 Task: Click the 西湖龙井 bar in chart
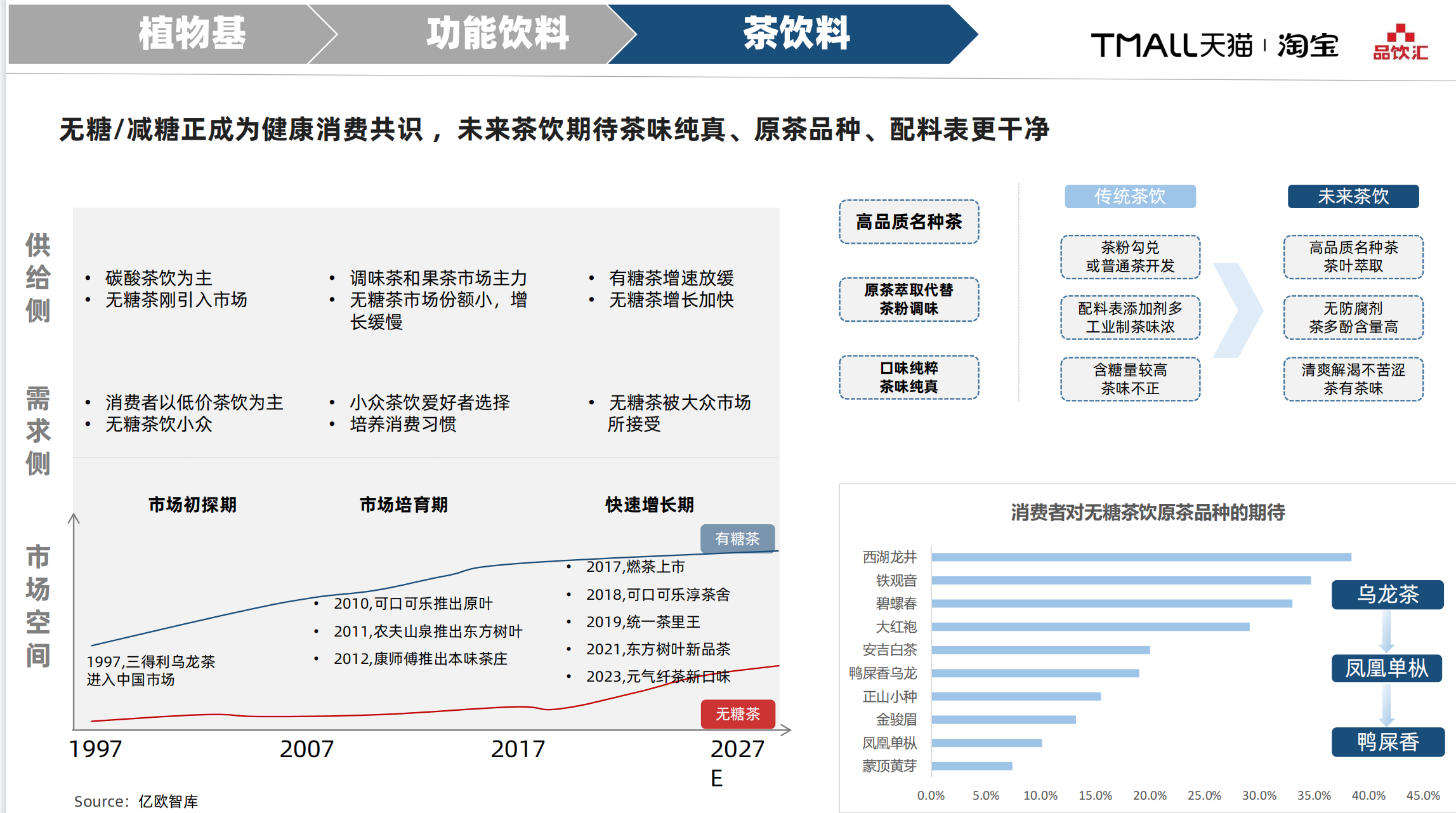pyautogui.click(x=1141, y=557)
